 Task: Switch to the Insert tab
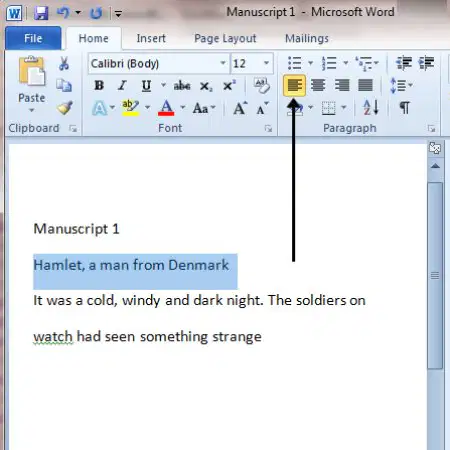151,38
